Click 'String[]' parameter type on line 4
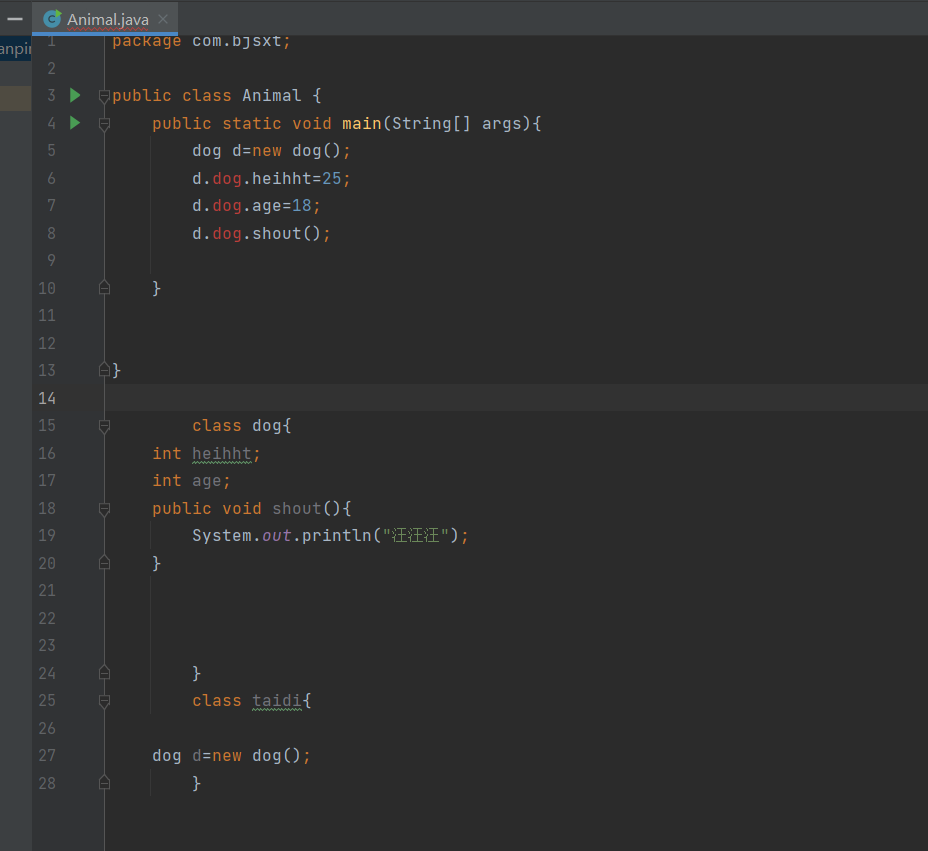 click(x=431, y=124)
